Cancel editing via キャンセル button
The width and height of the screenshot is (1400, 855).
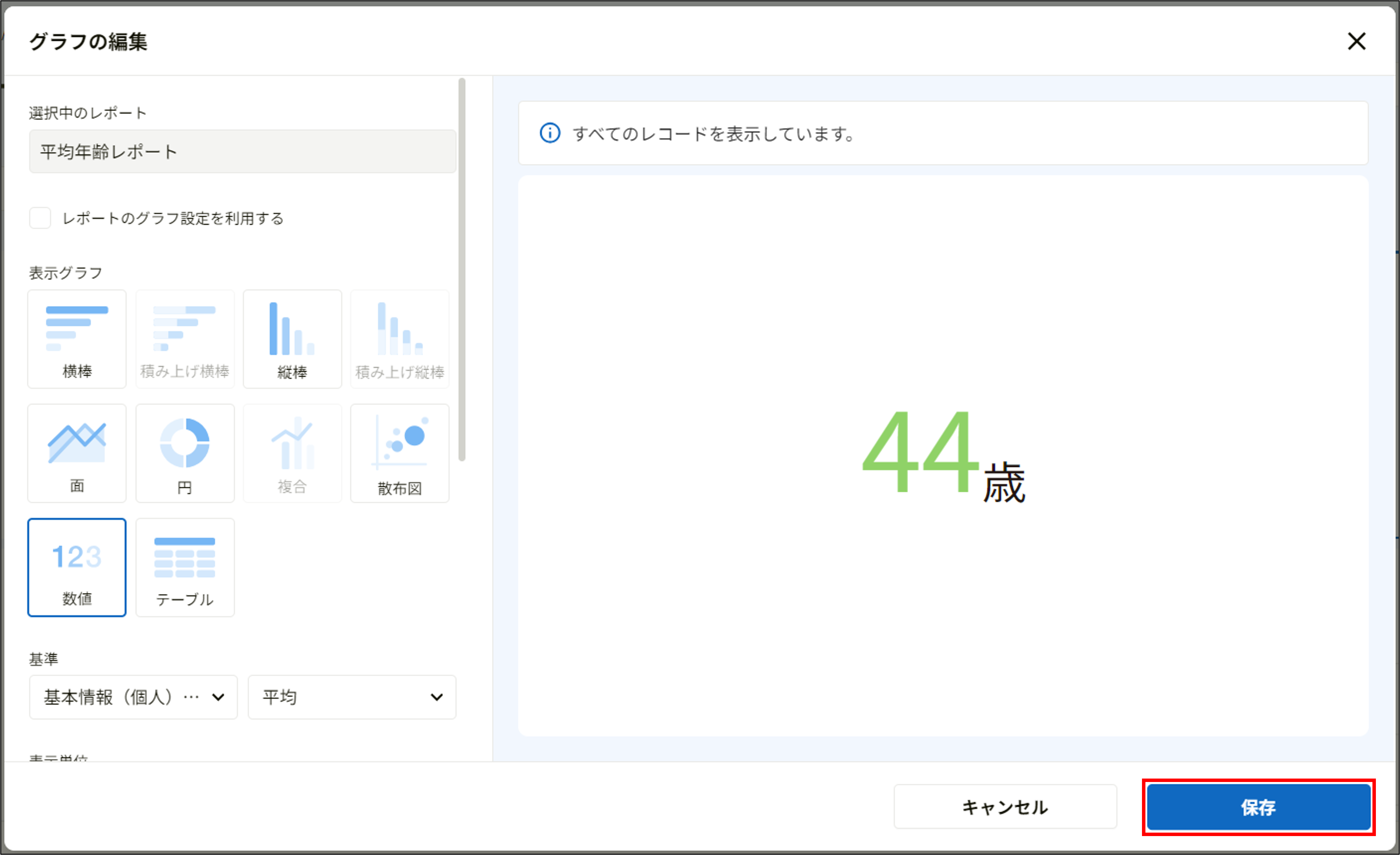1005,807
